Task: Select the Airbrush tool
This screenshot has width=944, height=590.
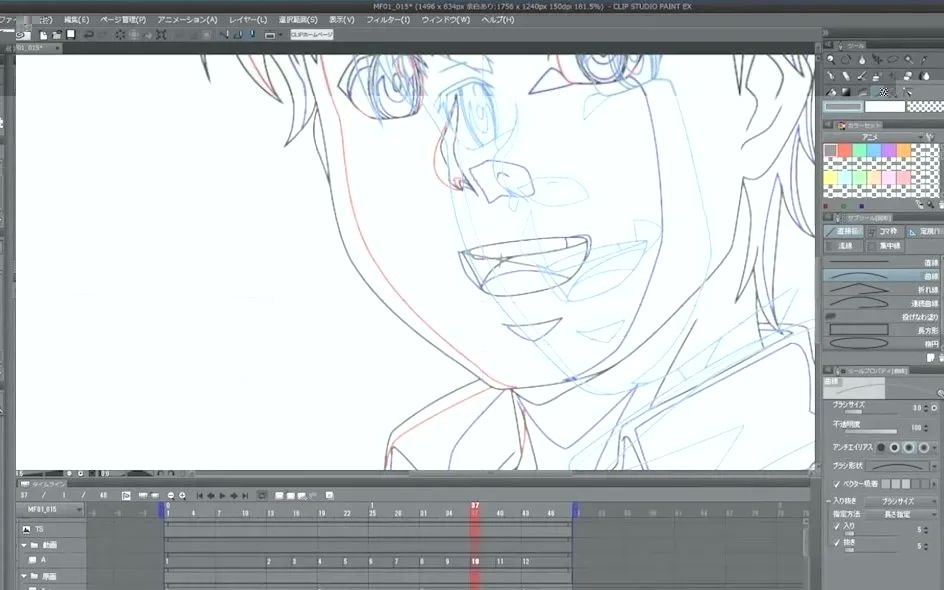Action: pyautogui.click(x=877, y=76)
